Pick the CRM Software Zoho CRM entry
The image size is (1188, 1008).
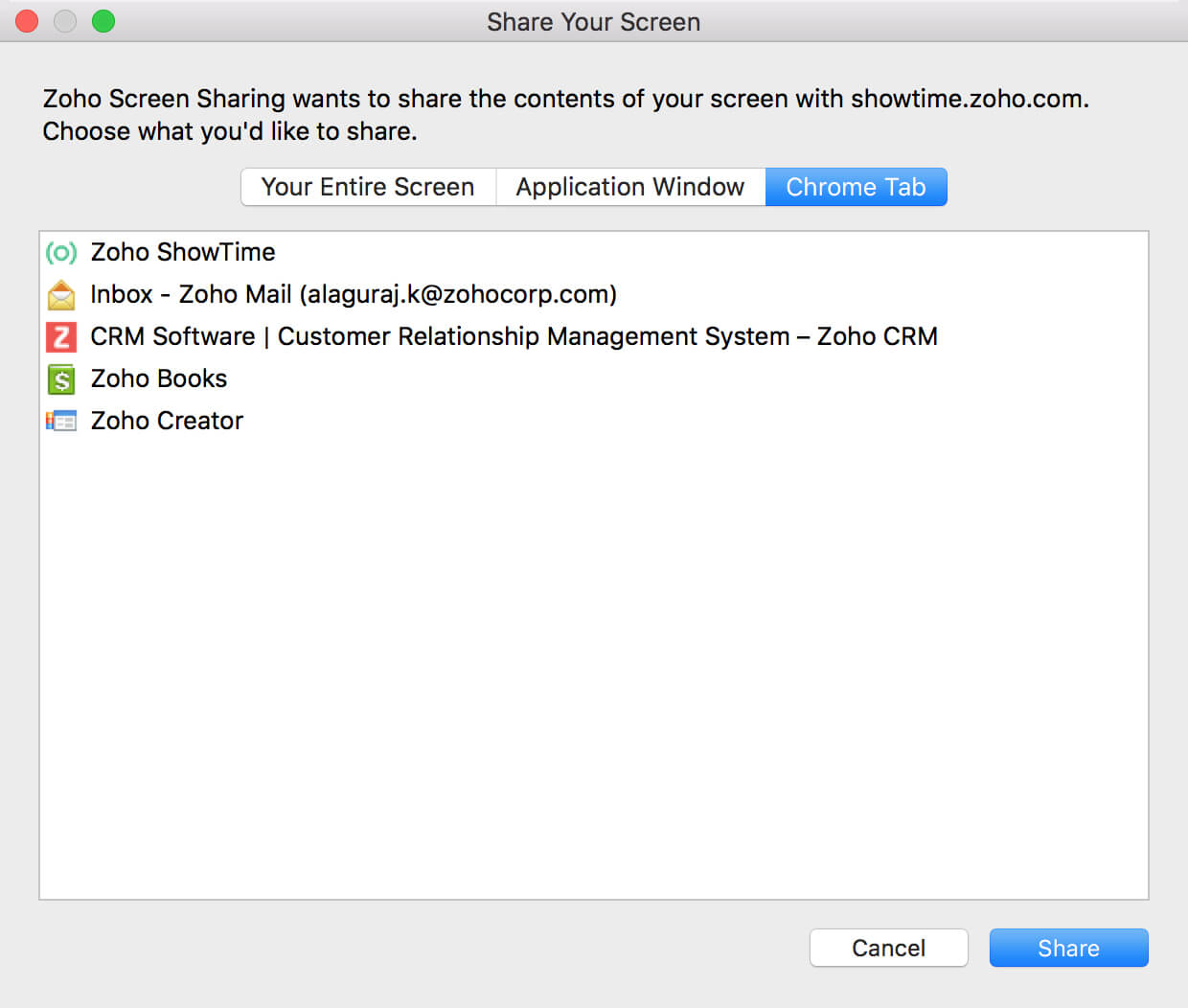coord(514,336)
